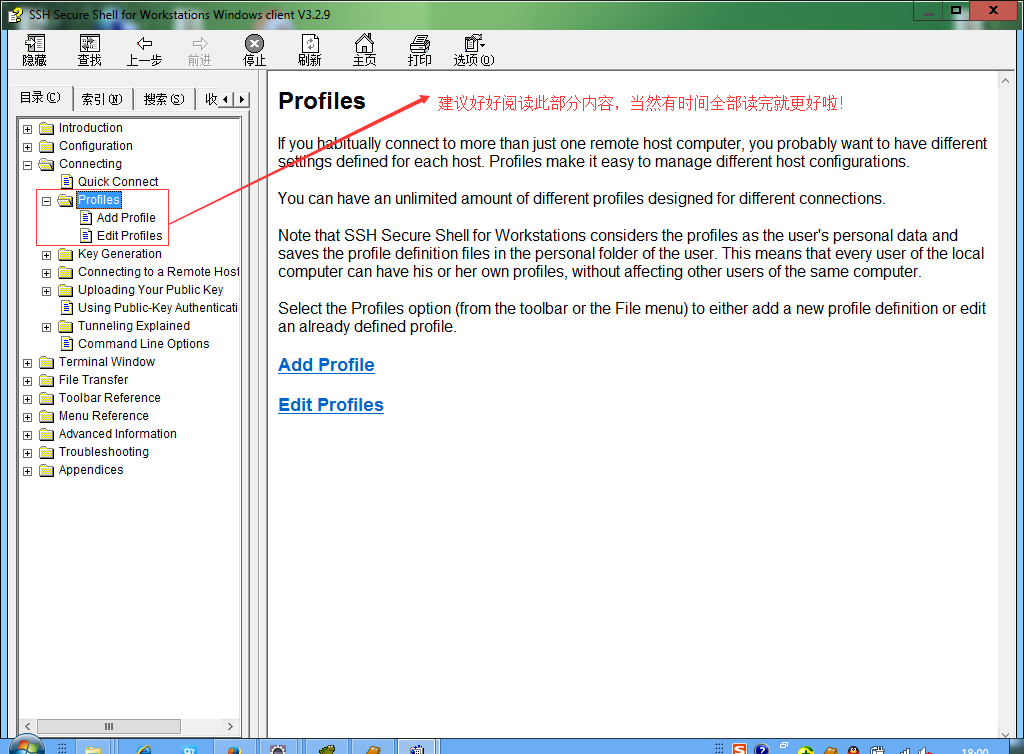Click the blue help question-mark tray icon
Viewport: 1024px width, 754px height.
pos(761,749)
